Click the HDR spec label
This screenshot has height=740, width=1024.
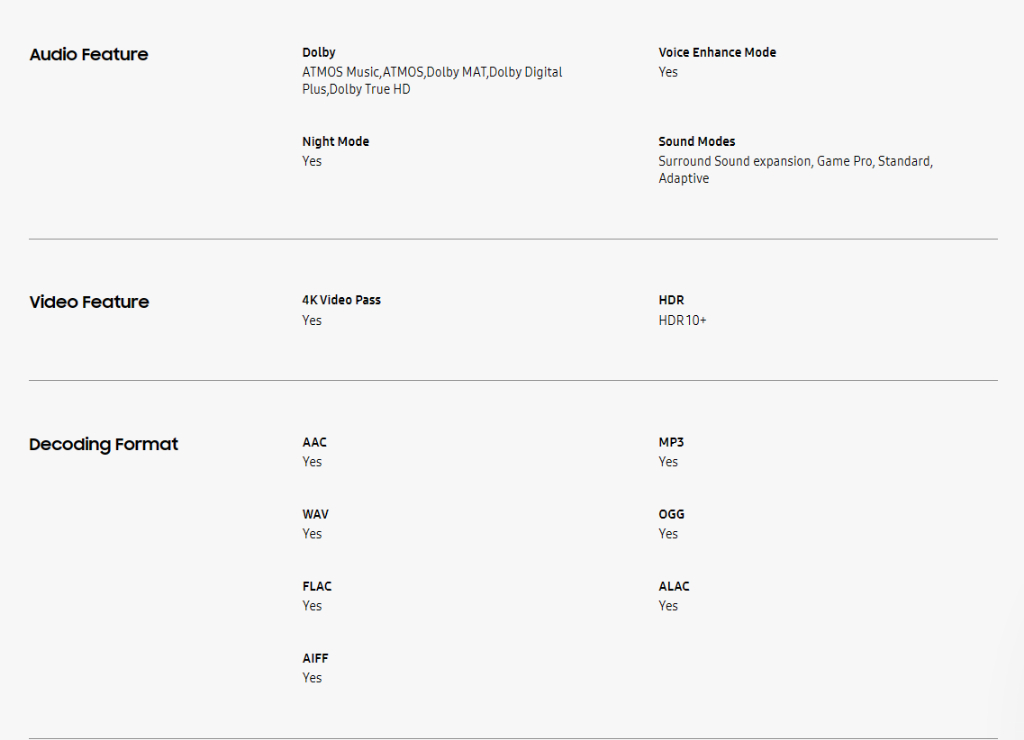click(x=671, y=300)
